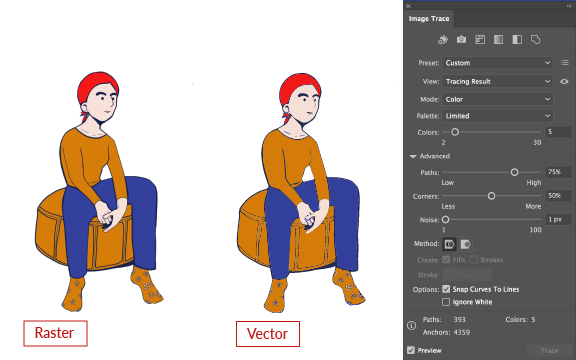The height and width of the screenshot is (360, 576).
Task: Close the Image Trace panel
Action: [408, 6]
